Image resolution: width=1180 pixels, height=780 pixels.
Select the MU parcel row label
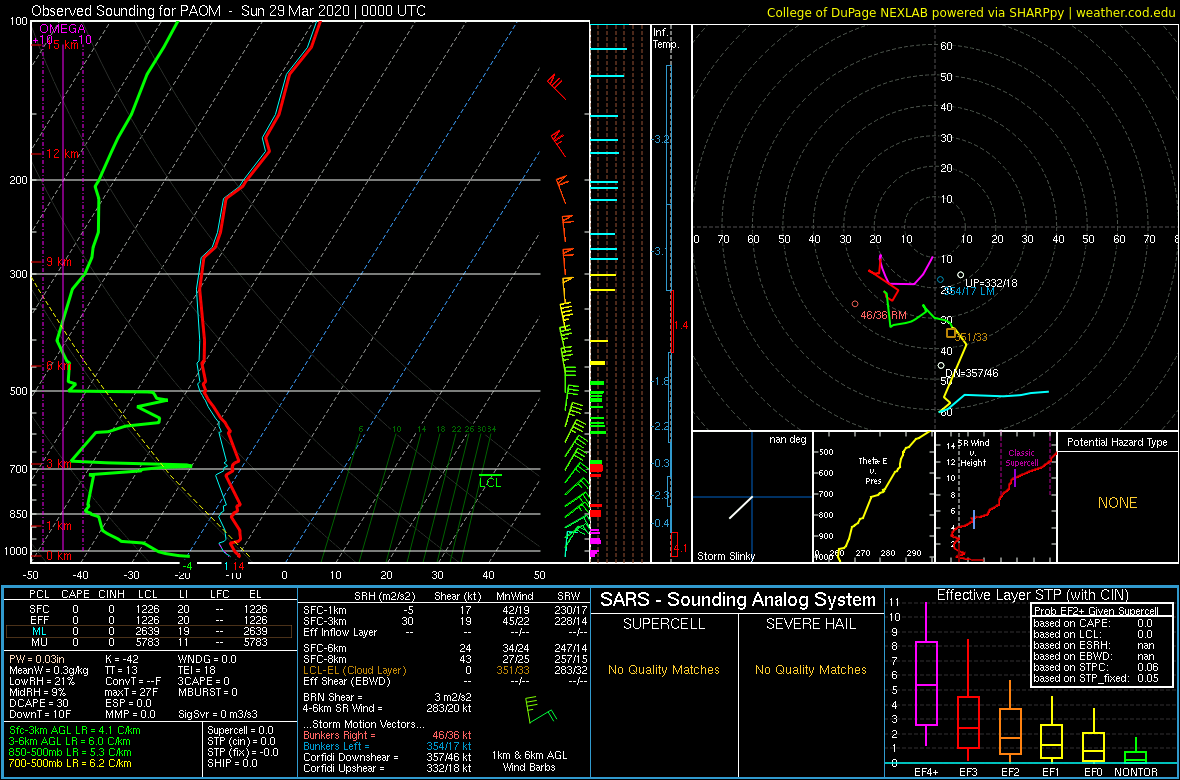(x=38, y=642)
